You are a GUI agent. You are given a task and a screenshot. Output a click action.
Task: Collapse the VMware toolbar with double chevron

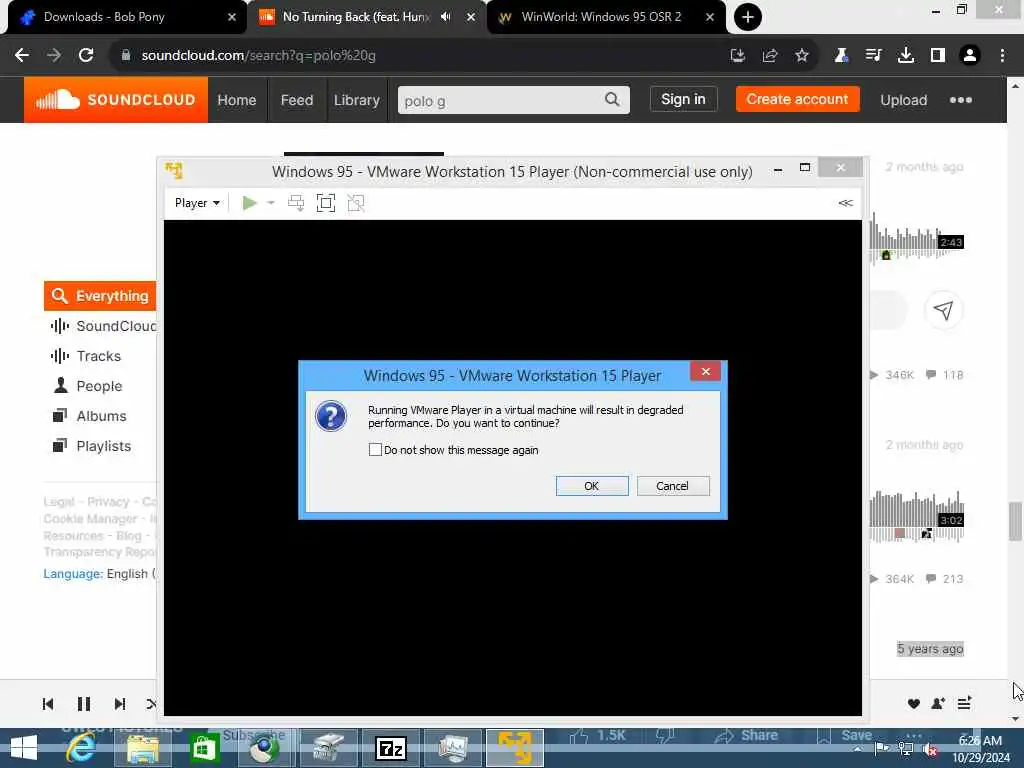pos(845,203)
